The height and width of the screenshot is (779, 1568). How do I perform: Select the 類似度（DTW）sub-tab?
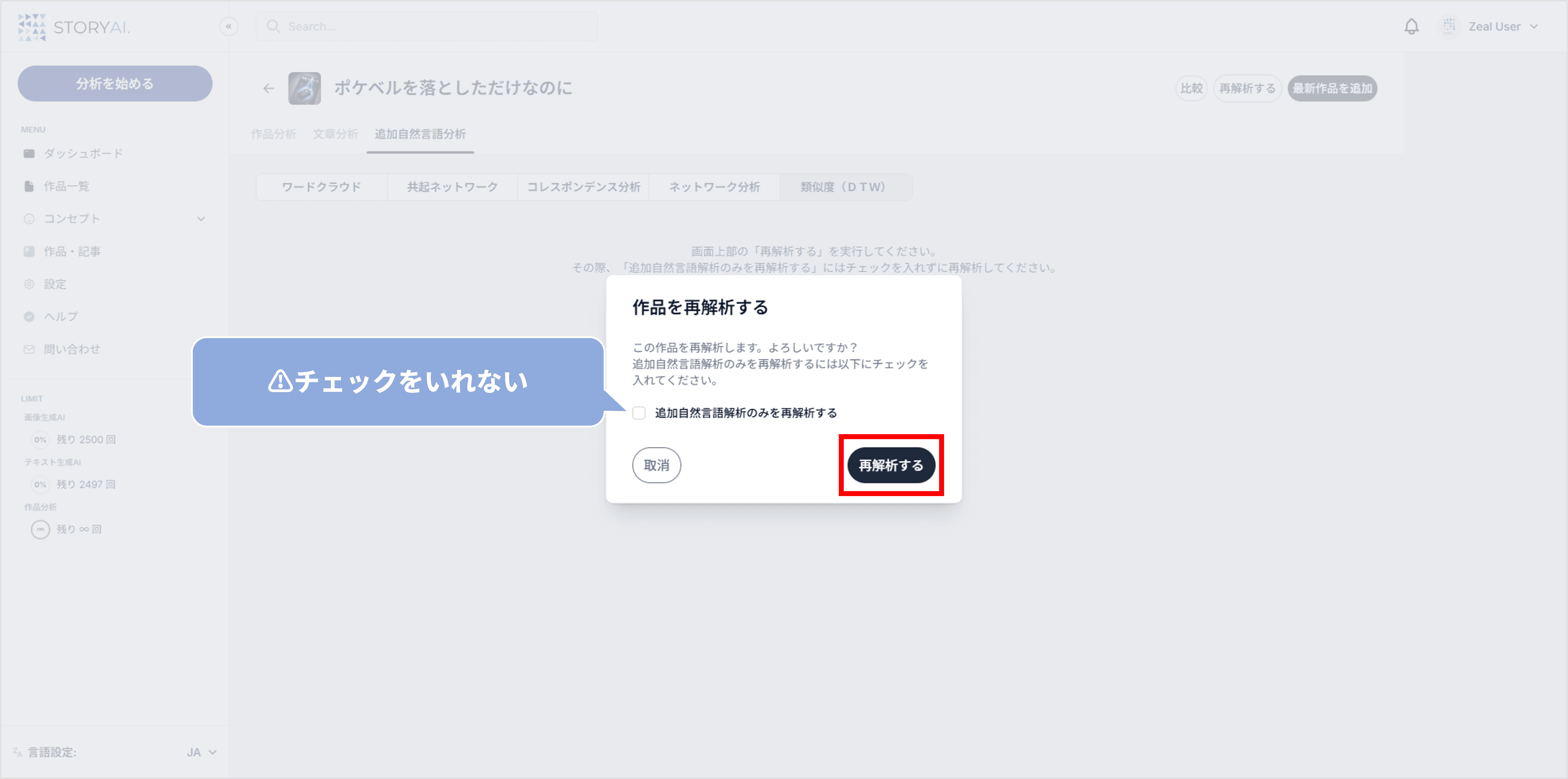click(846, 187)
